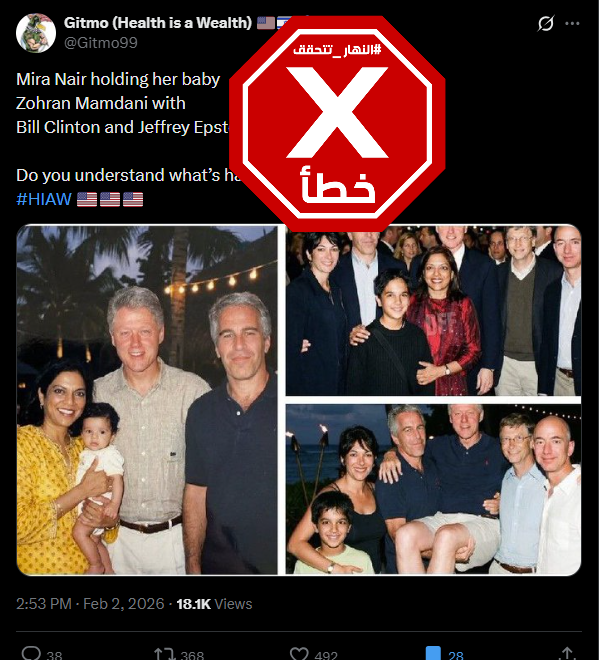Open the three-dot more options menu

(x=572, y=24)
